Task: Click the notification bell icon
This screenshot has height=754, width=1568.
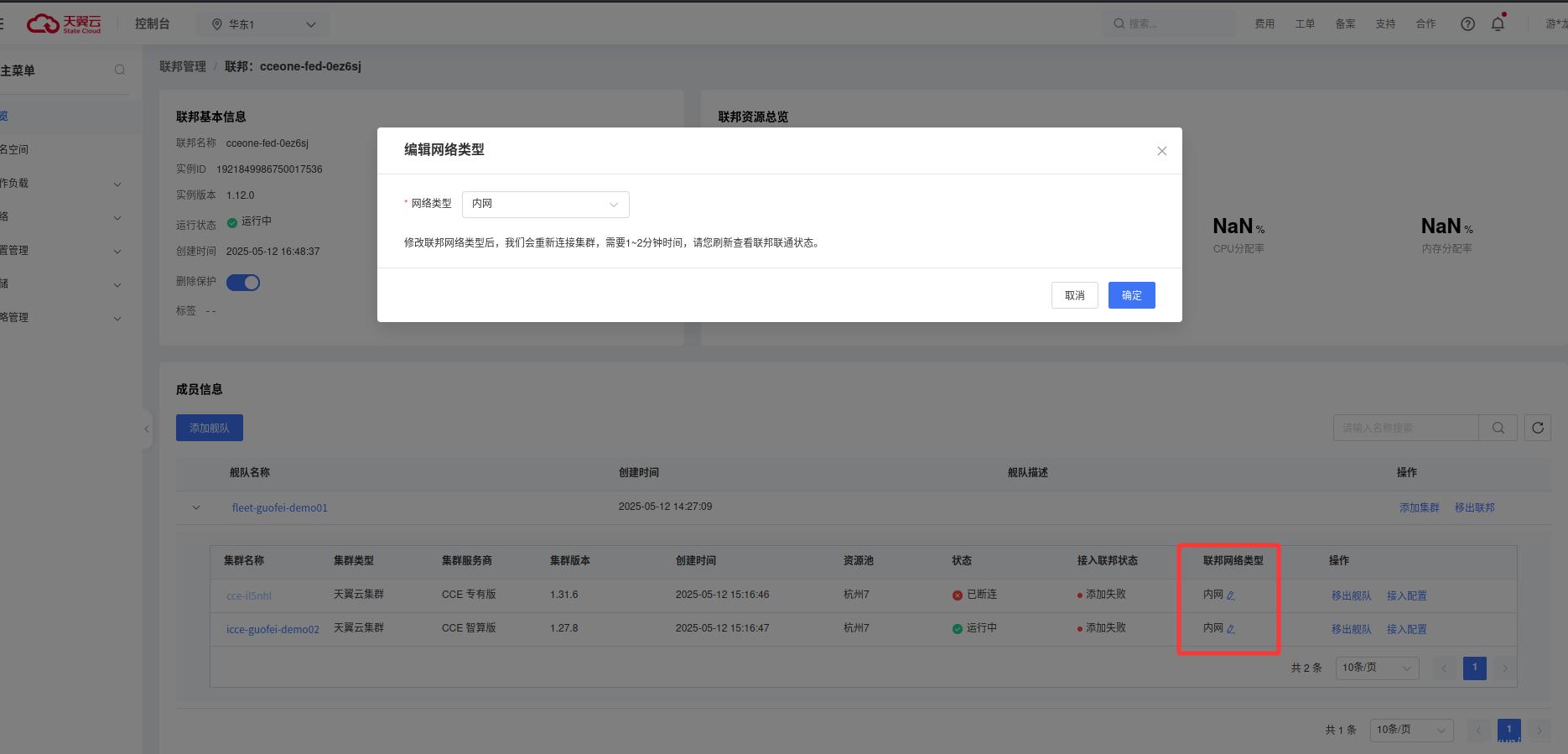Action: (x=1498, y=24)
